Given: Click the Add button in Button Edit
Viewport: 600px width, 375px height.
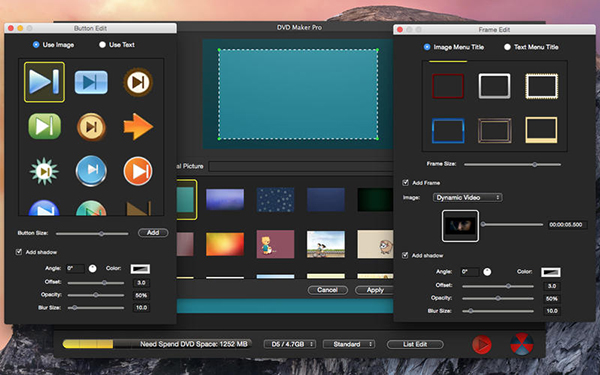Looking at the screenshot, I should [x=153, y=233].
